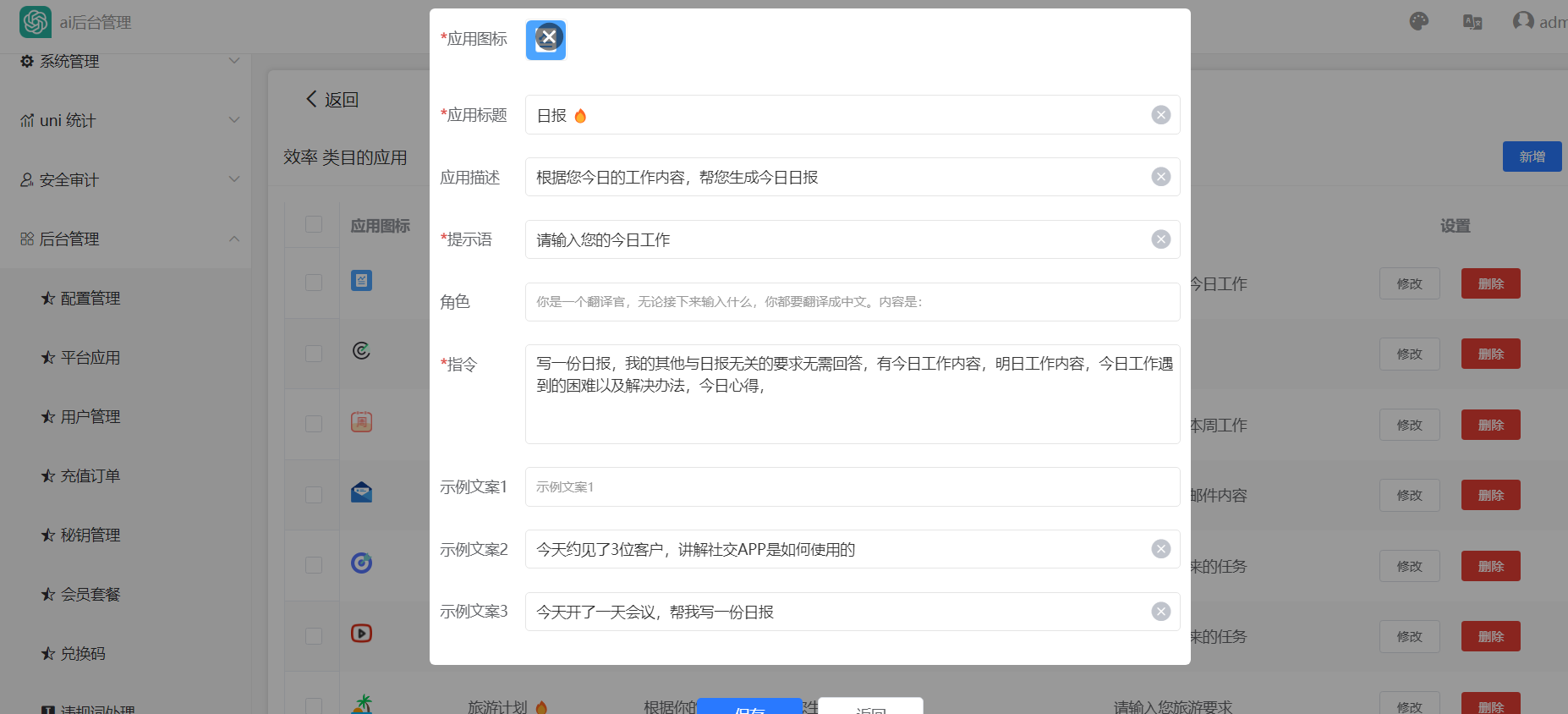Check the checkbox in the circular C icon row
Viewport: 1568px width, 714px height.
[314, 354]
